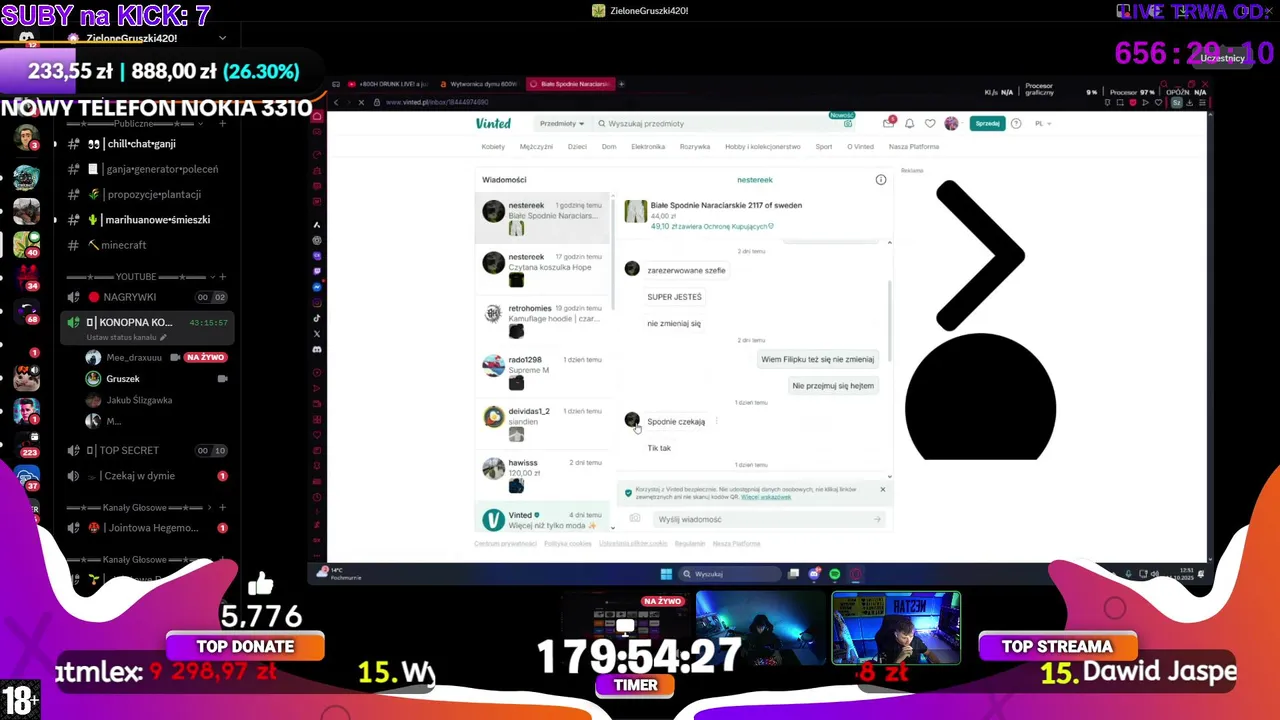
Task: Click the Windows Start button
Action: click(666, 574)
